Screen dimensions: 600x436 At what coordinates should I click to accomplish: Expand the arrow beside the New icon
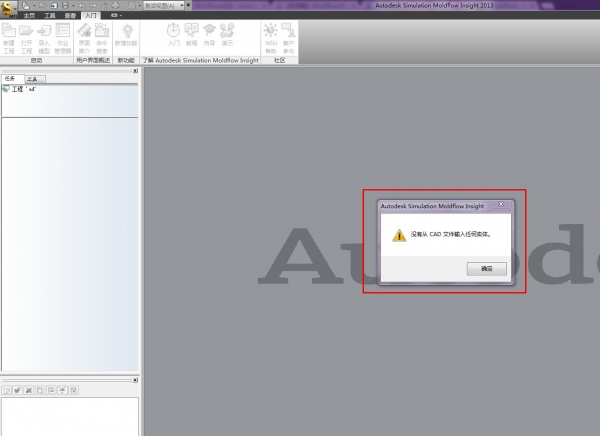point(33,6)
